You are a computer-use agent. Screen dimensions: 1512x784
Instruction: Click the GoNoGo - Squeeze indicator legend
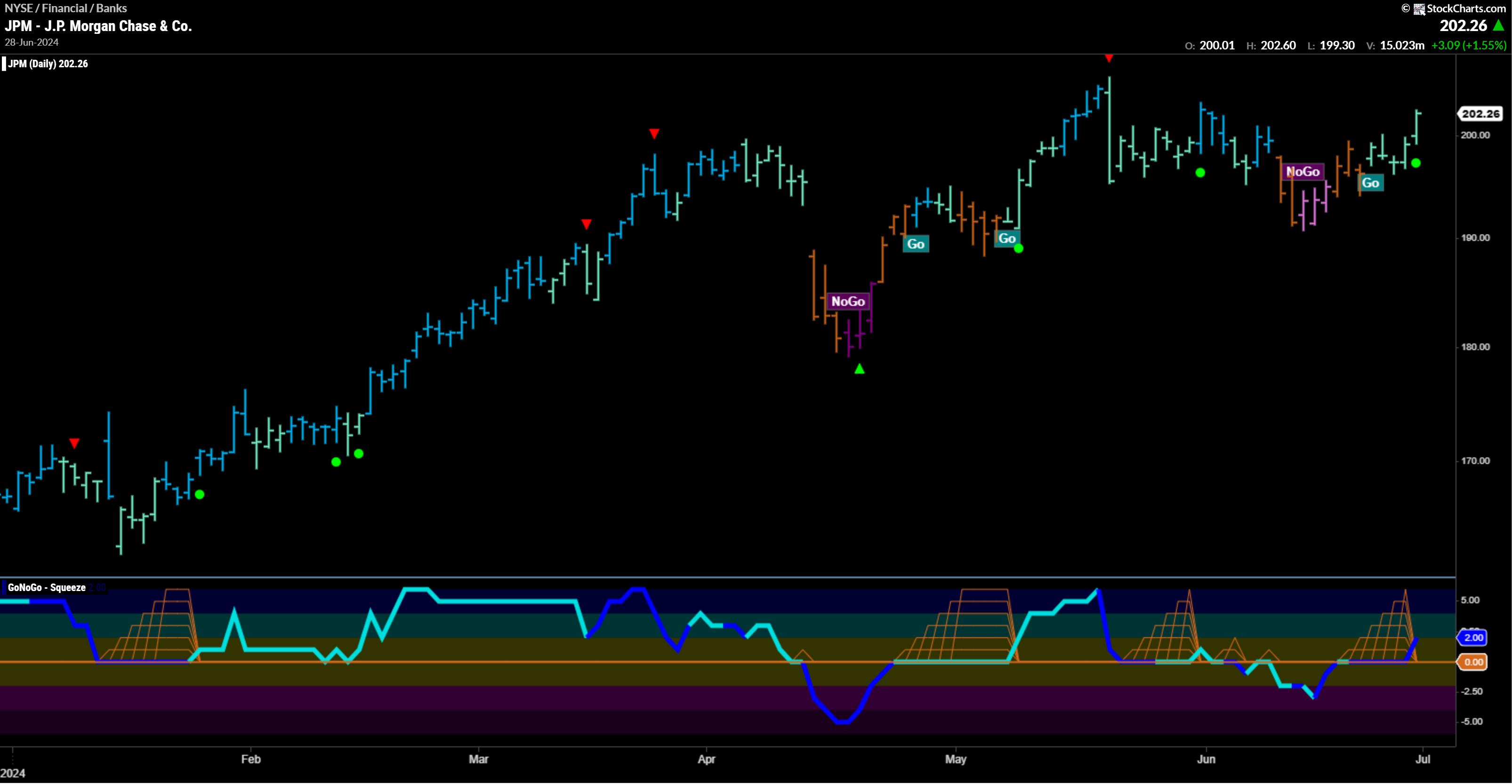click(47, 587)
